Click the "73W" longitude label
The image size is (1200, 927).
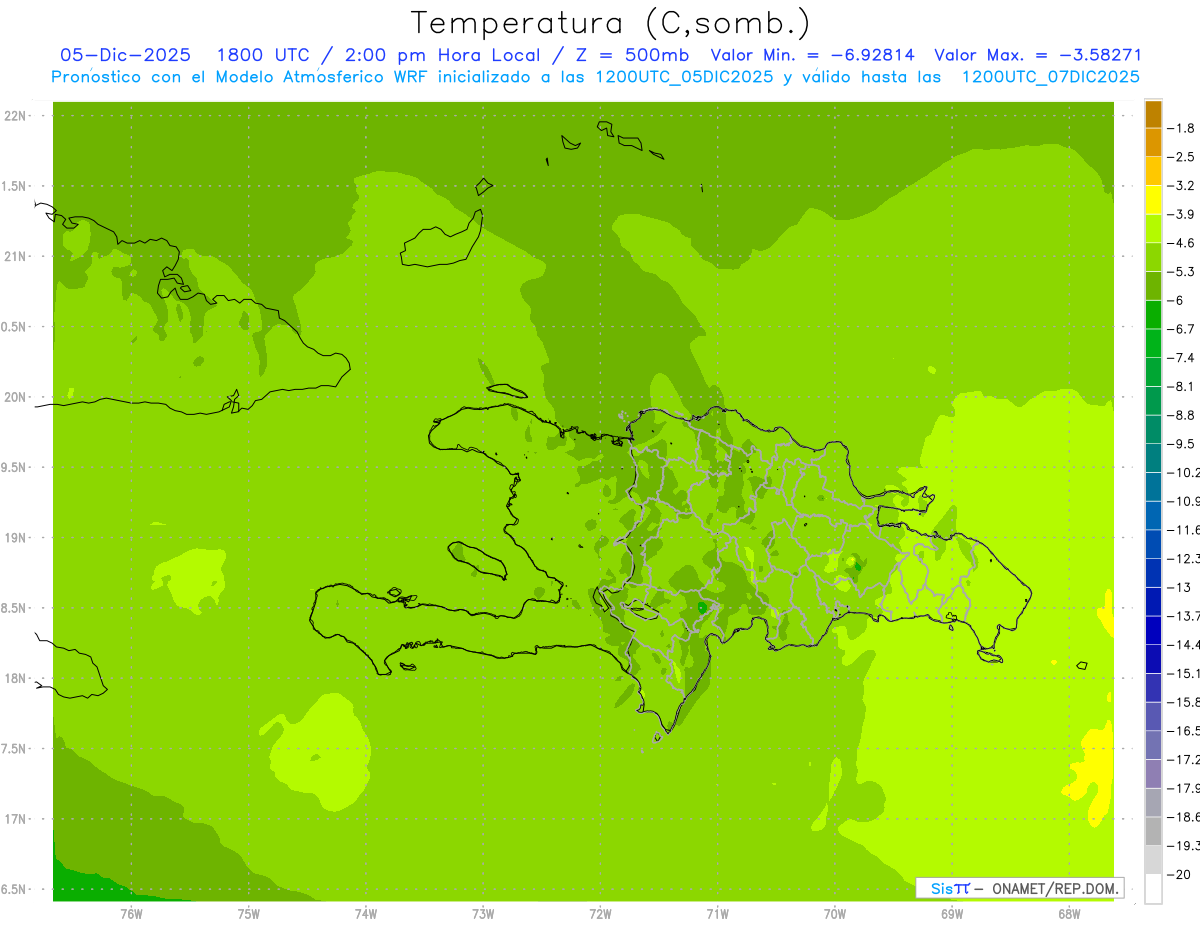click(483, 914)
